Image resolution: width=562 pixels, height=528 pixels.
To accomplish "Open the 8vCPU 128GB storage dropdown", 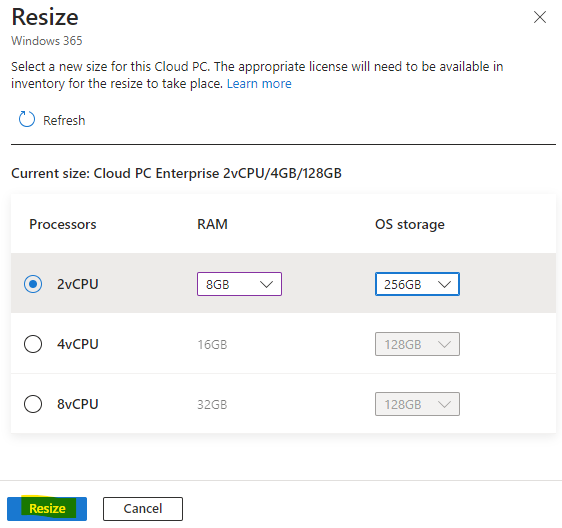I will [x=417, y=404].
